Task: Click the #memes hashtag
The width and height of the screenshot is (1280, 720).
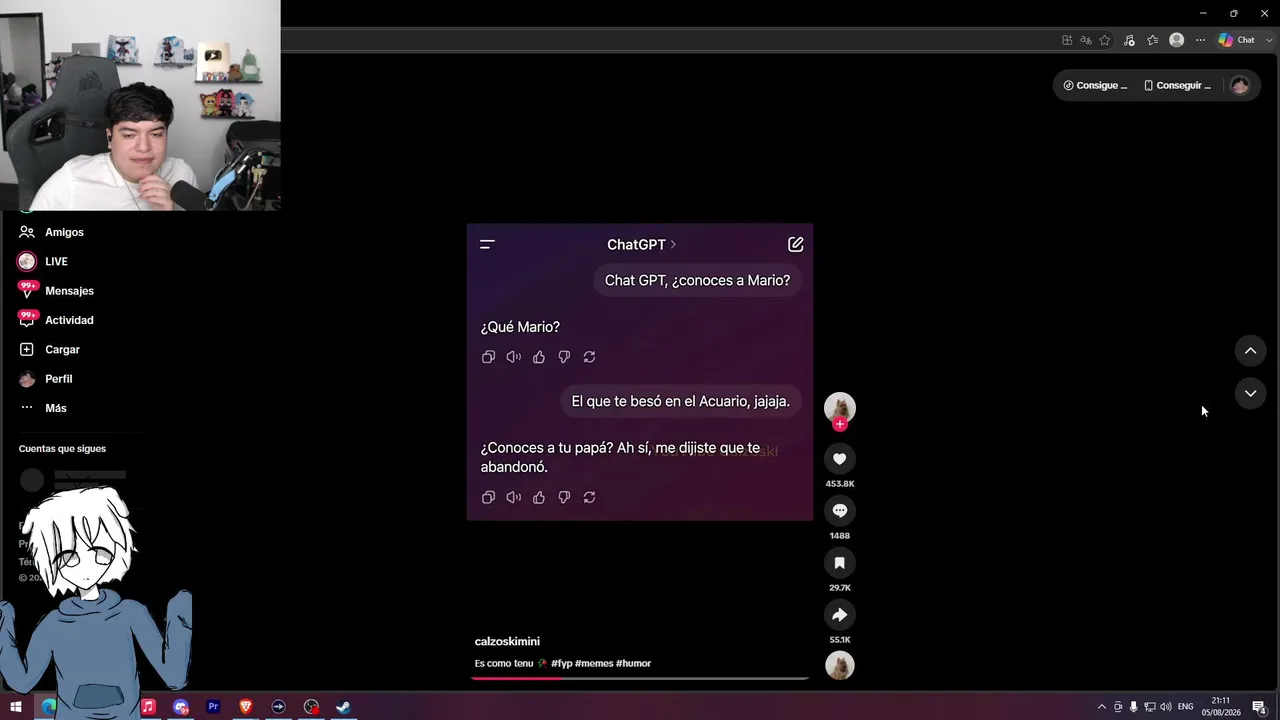Action: click(594, 664)
